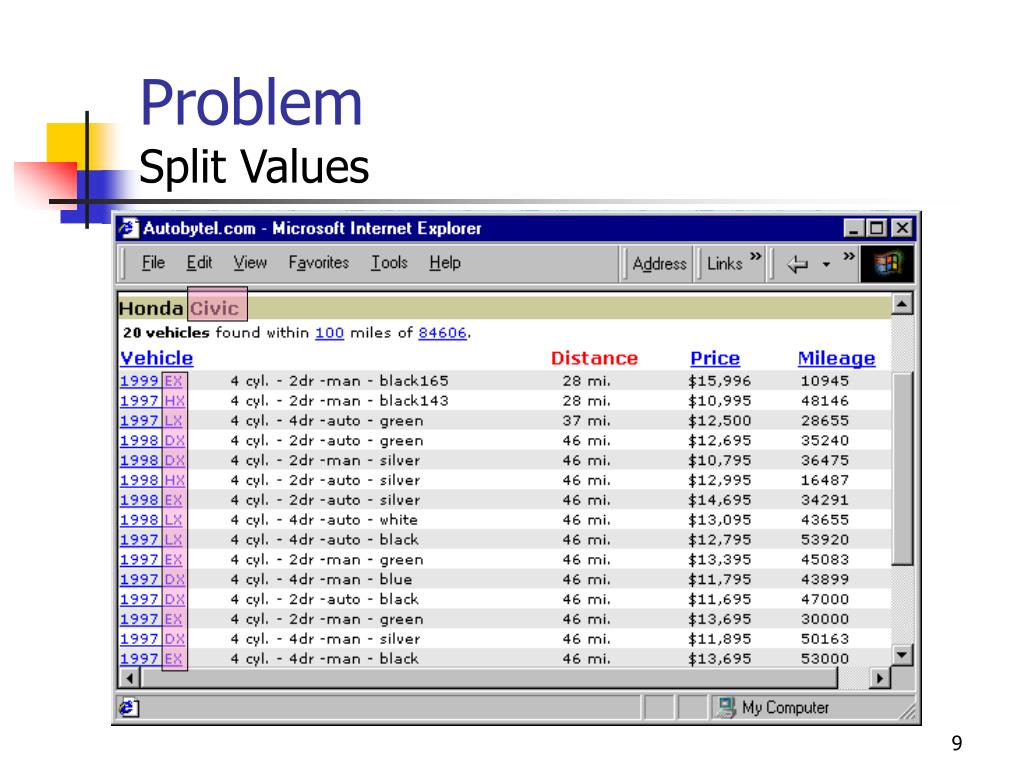
Task: Open the Tools menu
Action: coord(389,263)
